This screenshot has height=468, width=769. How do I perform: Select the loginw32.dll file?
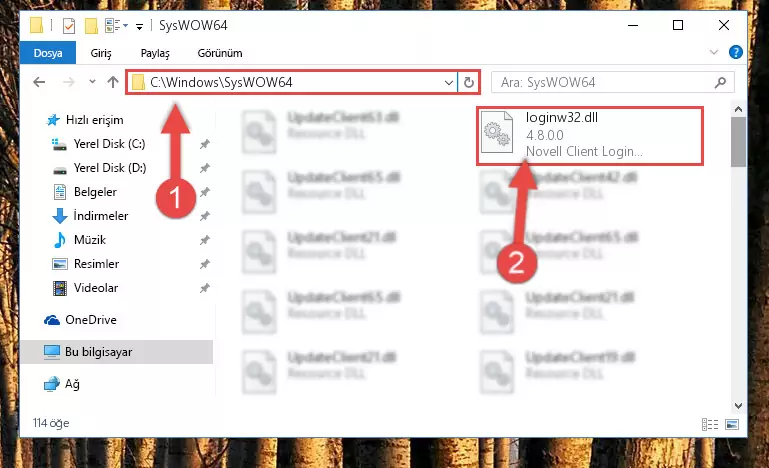coord(590,135)
